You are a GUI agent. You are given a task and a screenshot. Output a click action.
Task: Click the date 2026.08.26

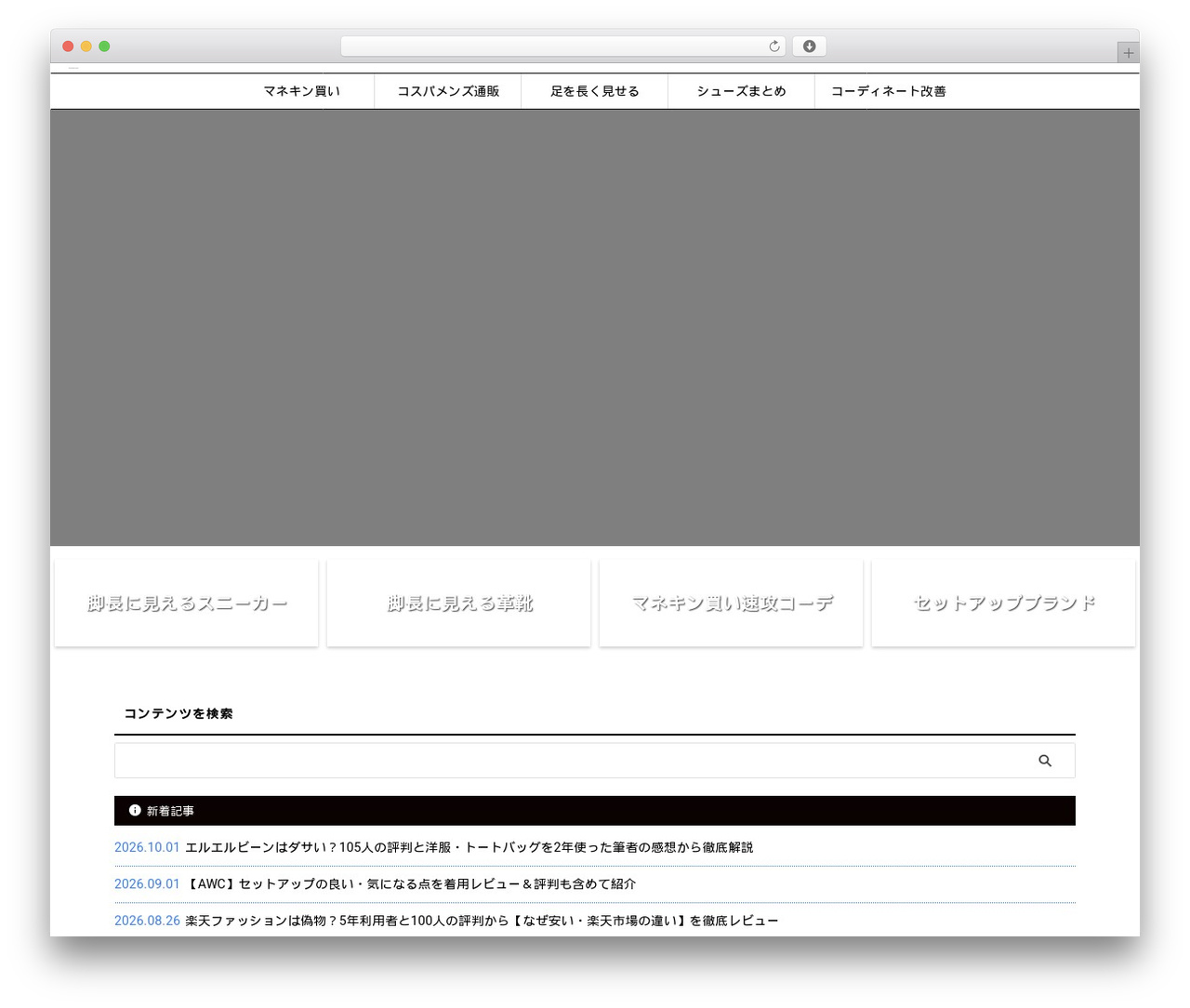click(x=147, y=921)
